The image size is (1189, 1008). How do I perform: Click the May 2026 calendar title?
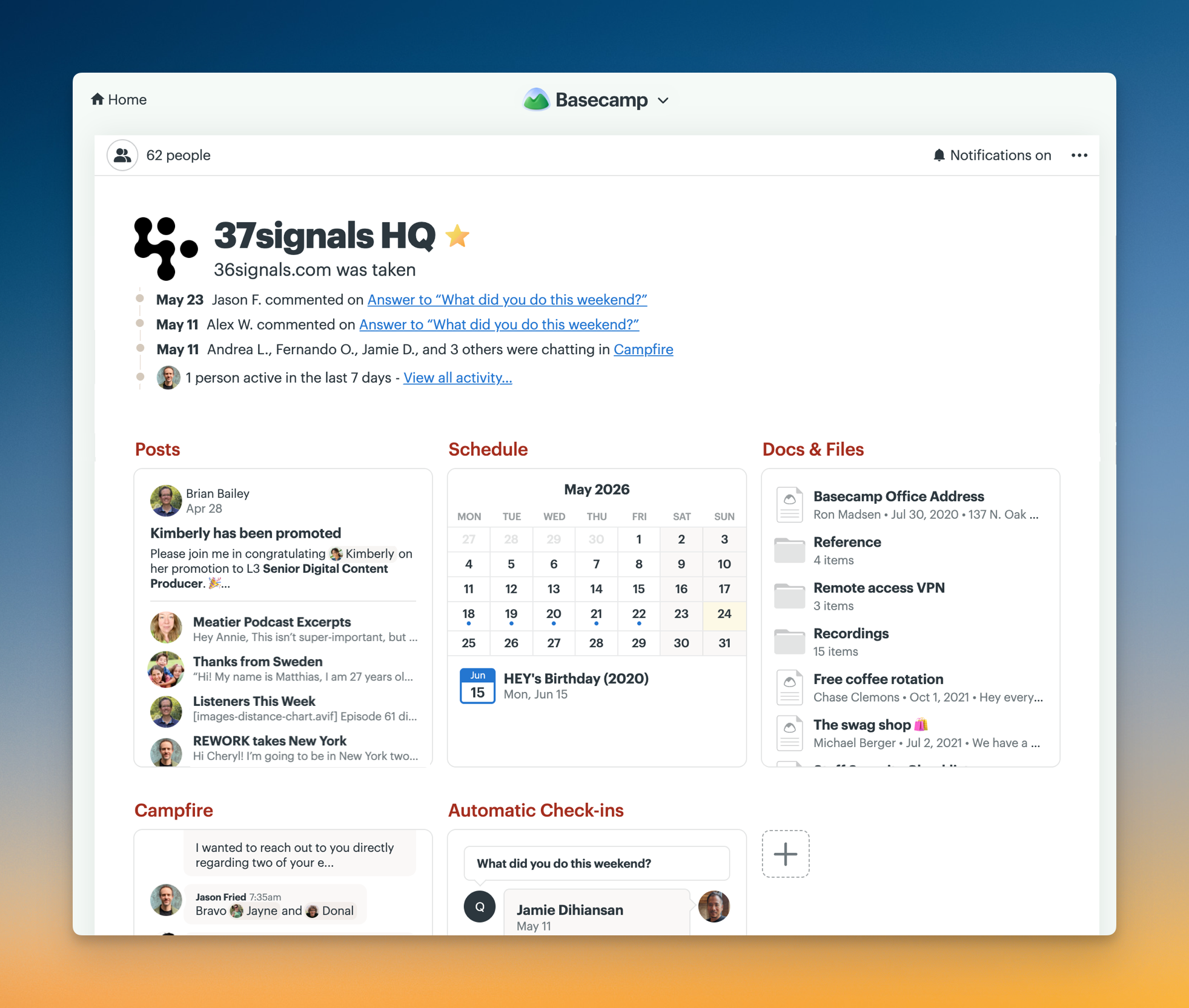(x=597, y=489)
